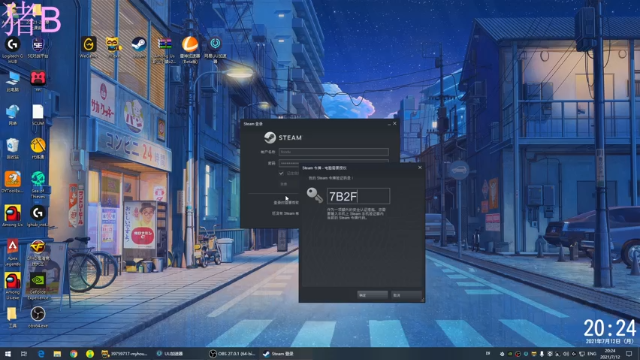Launch the orange Leigod accelerator shortcut
Screen dimensions: 640x360
click(x=190, y=44)
